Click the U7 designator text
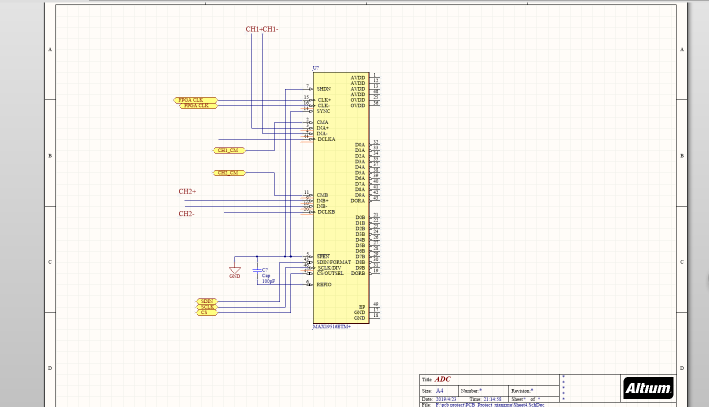The height and width of the screenshot is (407, 709). click(x=316, y=68)
